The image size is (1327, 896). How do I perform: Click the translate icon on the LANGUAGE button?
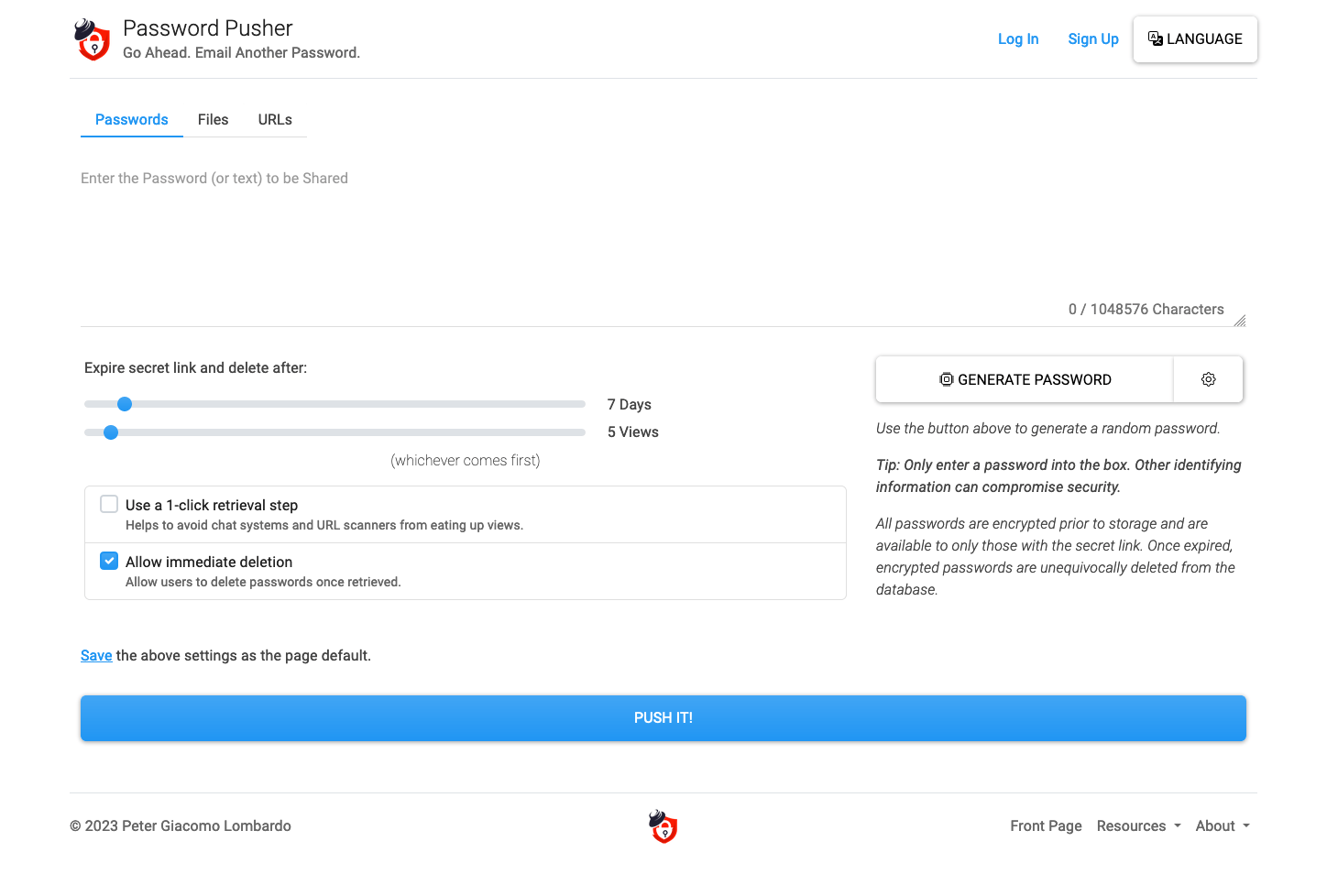[x=1156, y=38]
